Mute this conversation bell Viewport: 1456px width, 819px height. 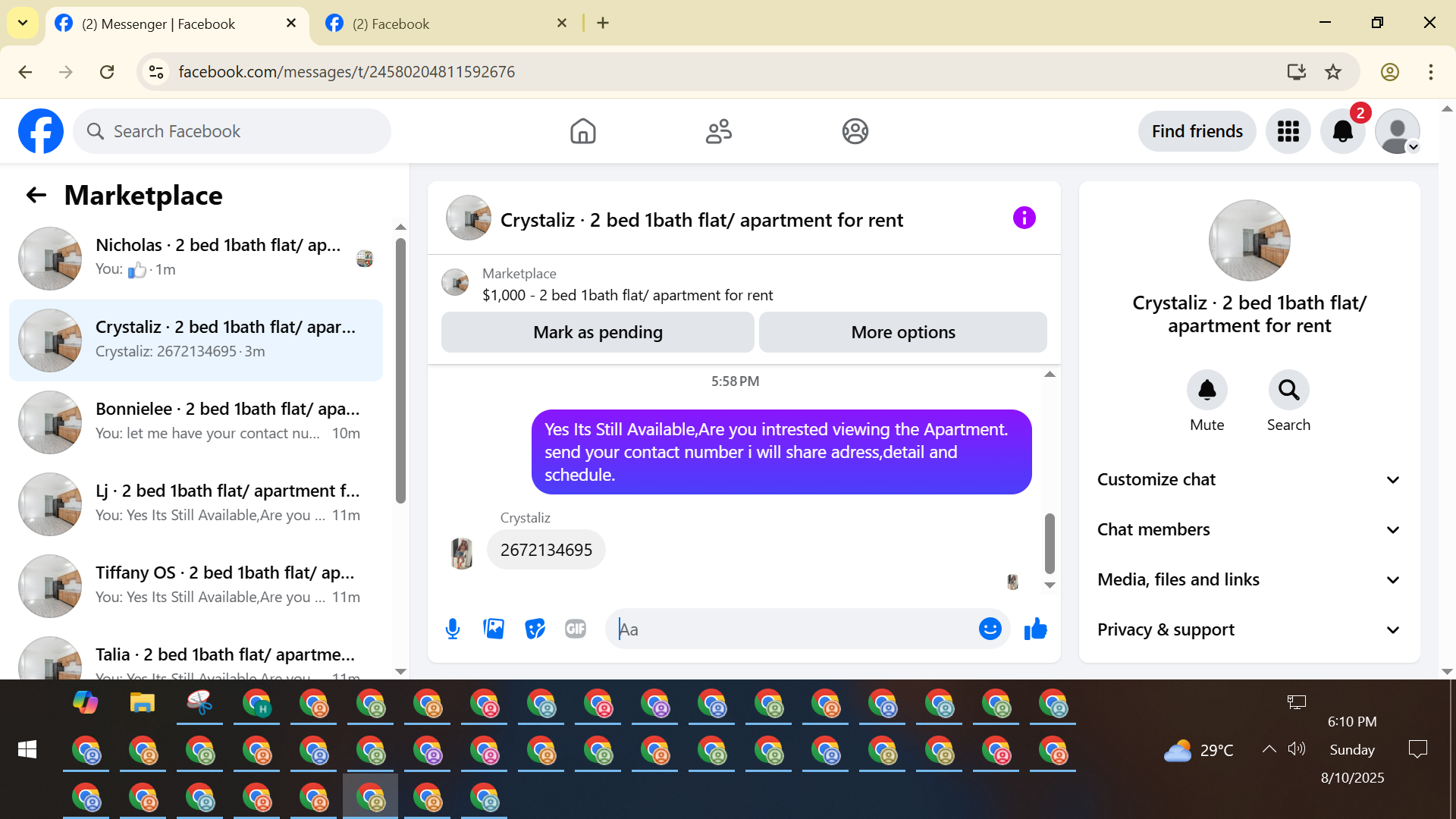(x=1207, y=390)
